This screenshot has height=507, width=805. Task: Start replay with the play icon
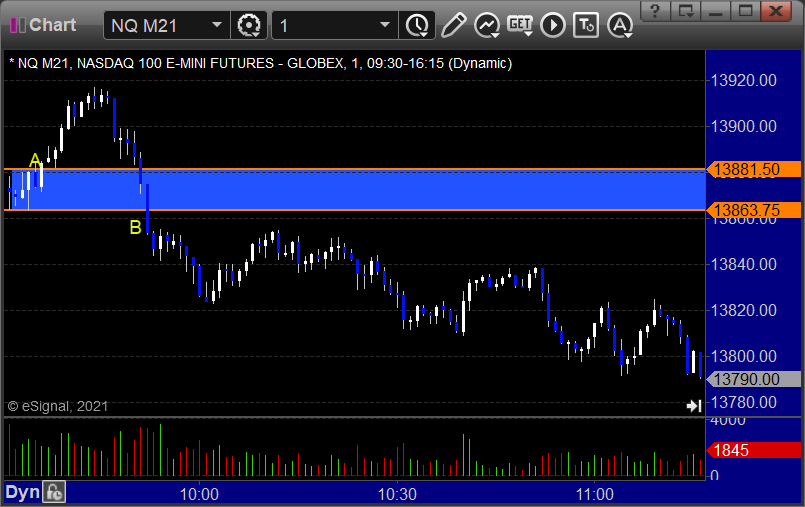pos(553,25)
